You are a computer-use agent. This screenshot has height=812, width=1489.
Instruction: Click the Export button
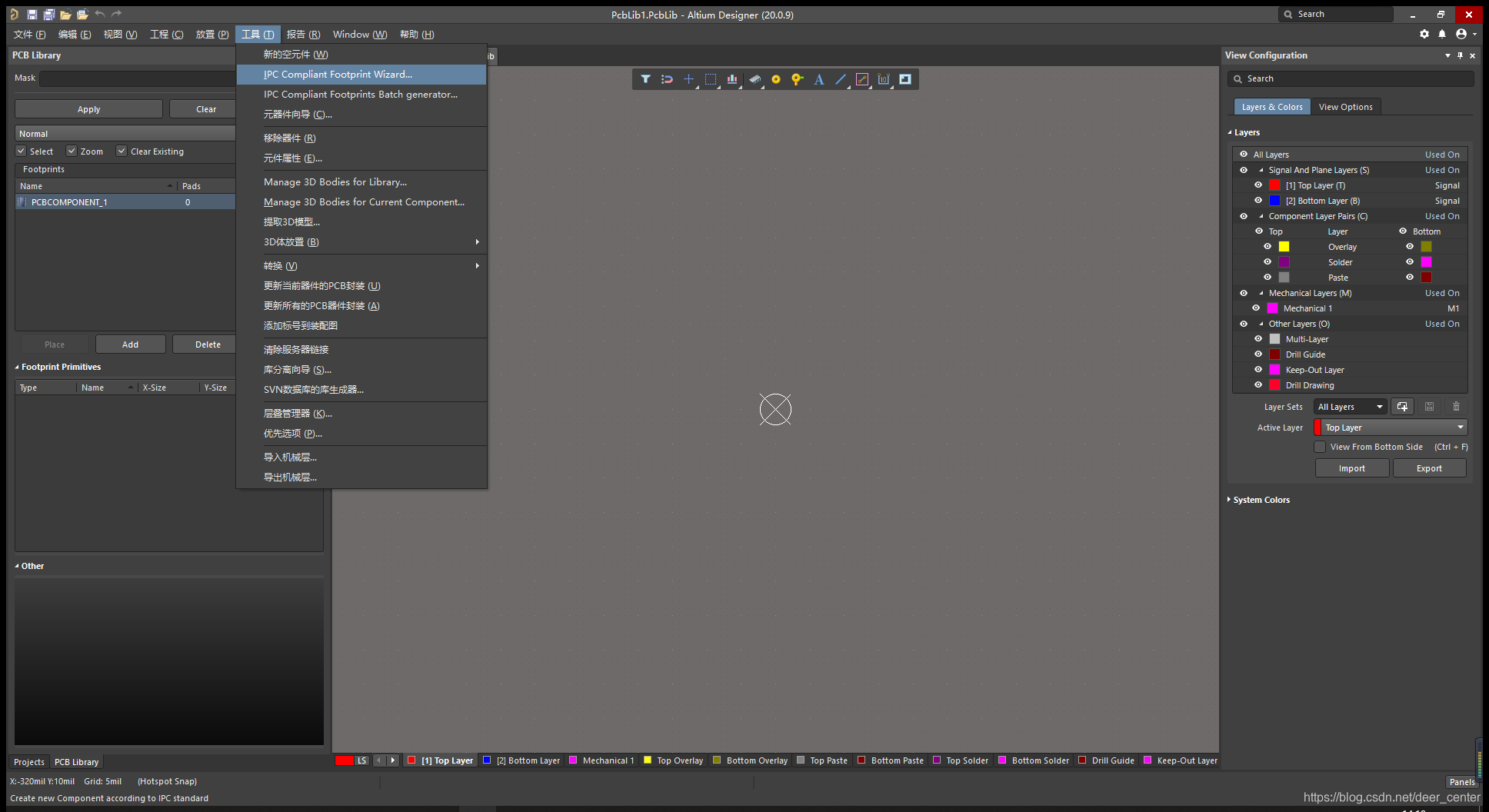(1428, 468)
